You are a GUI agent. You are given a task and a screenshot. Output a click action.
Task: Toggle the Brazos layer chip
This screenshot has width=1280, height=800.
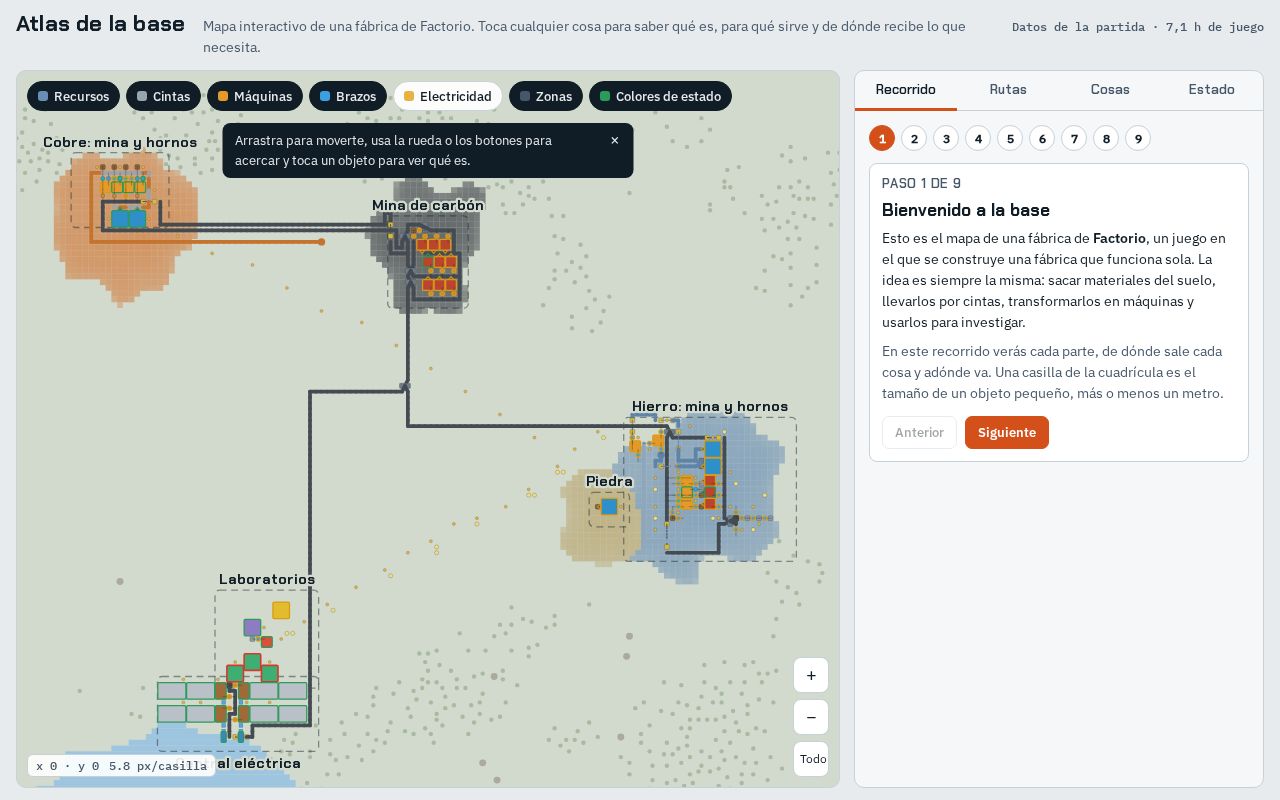point(348,96)
